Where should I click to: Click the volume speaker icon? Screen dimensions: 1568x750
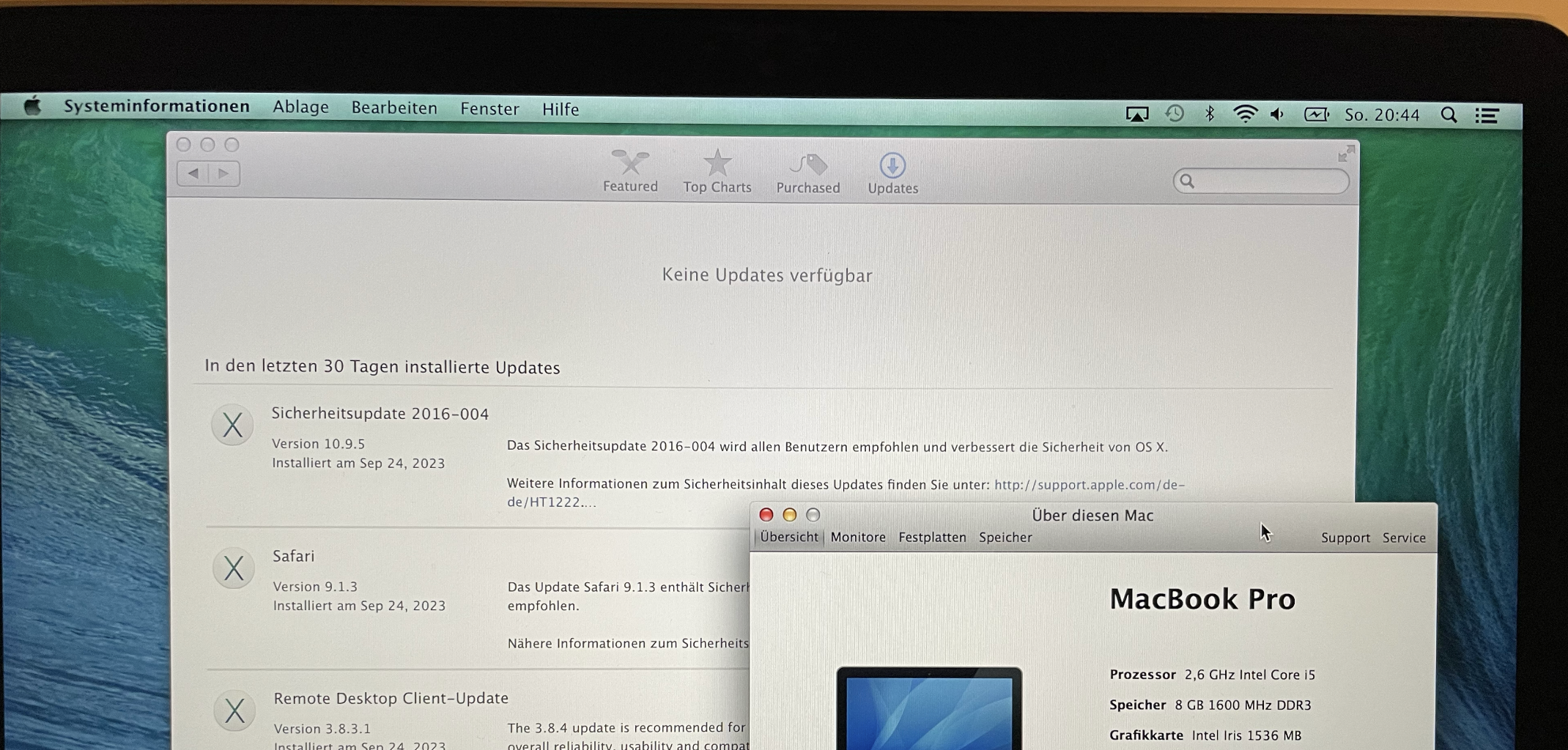pyautogui.click(x=1278, y=114)
